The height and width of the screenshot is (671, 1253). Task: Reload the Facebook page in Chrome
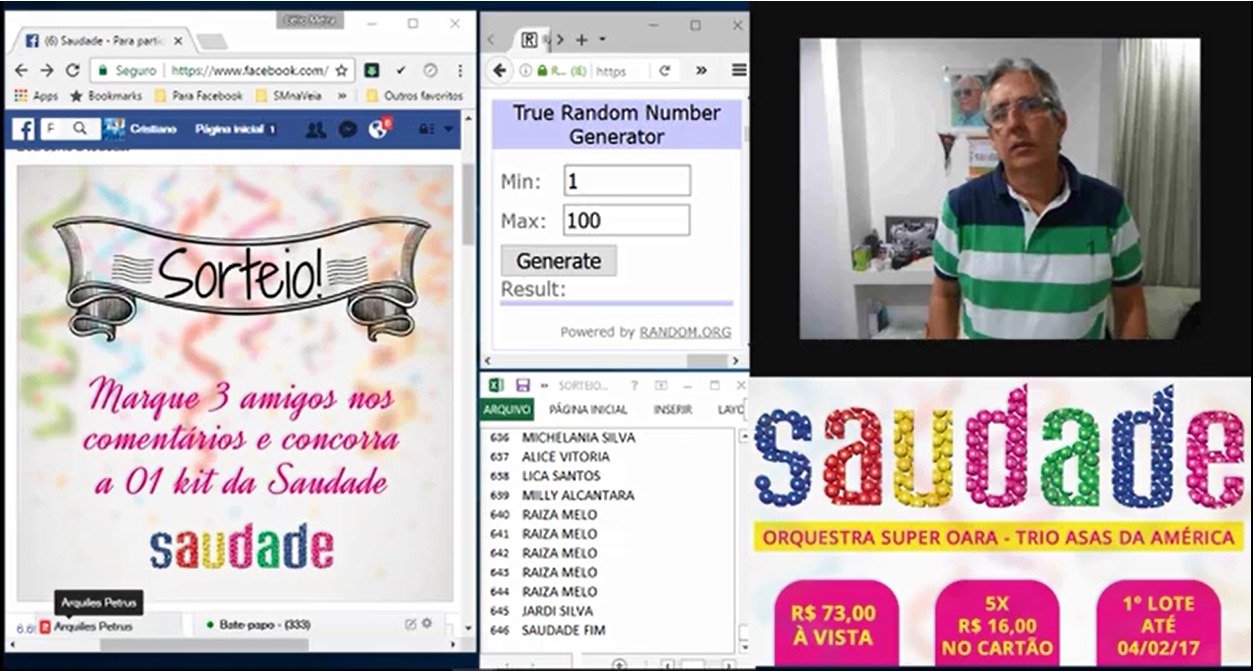[72, 70]
